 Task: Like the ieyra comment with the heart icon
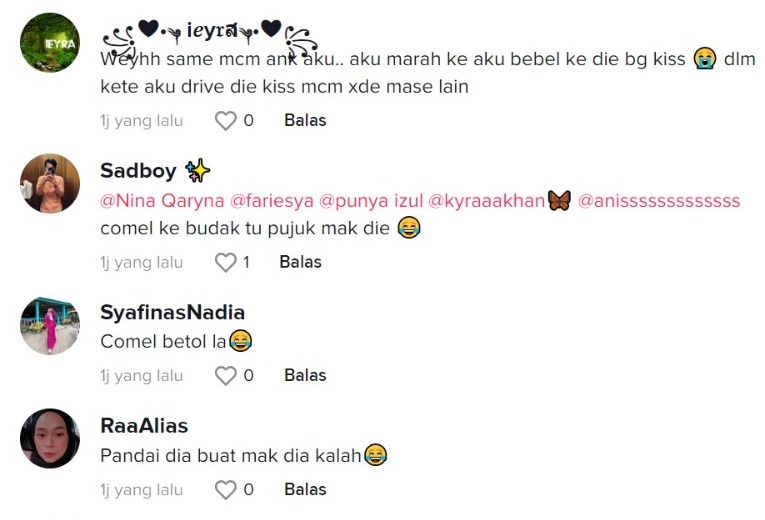click(225, 120)
